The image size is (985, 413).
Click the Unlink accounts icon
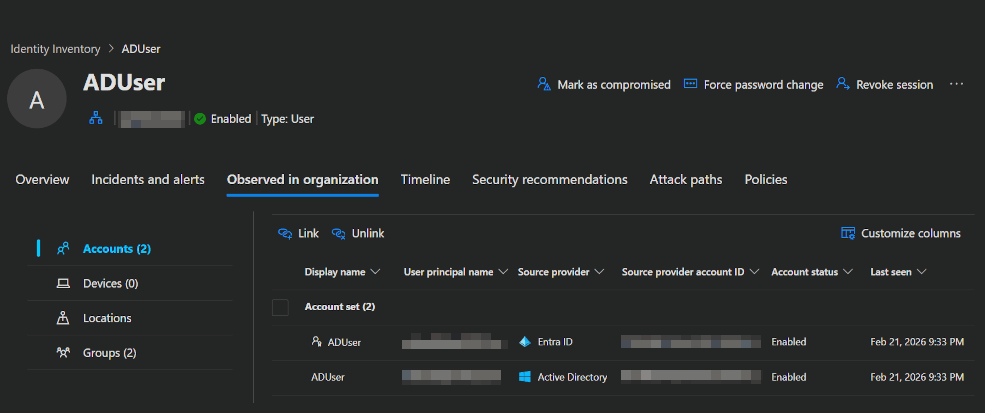point(339,233)
